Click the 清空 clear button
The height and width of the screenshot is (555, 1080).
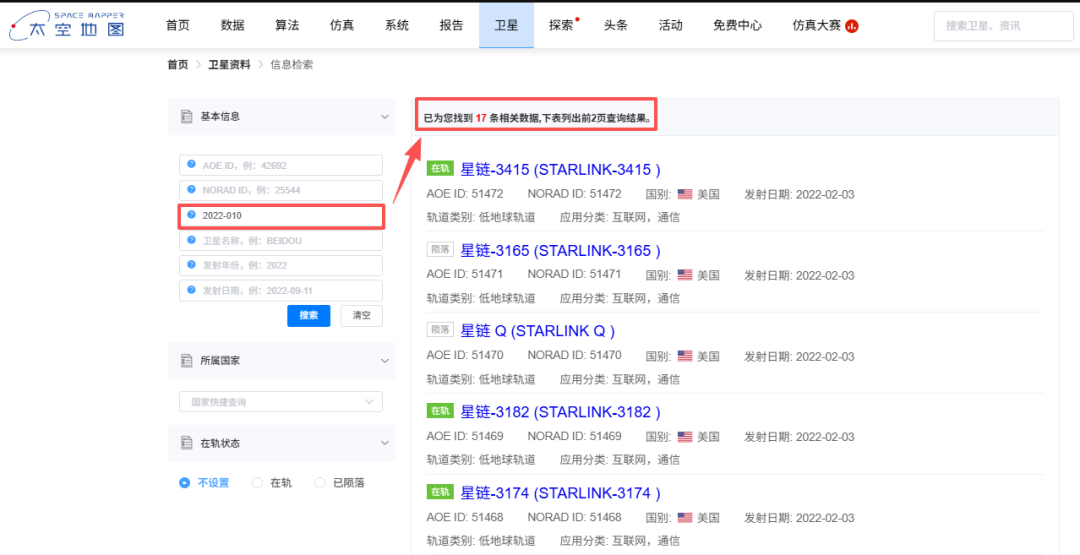[x=361, y=316]
